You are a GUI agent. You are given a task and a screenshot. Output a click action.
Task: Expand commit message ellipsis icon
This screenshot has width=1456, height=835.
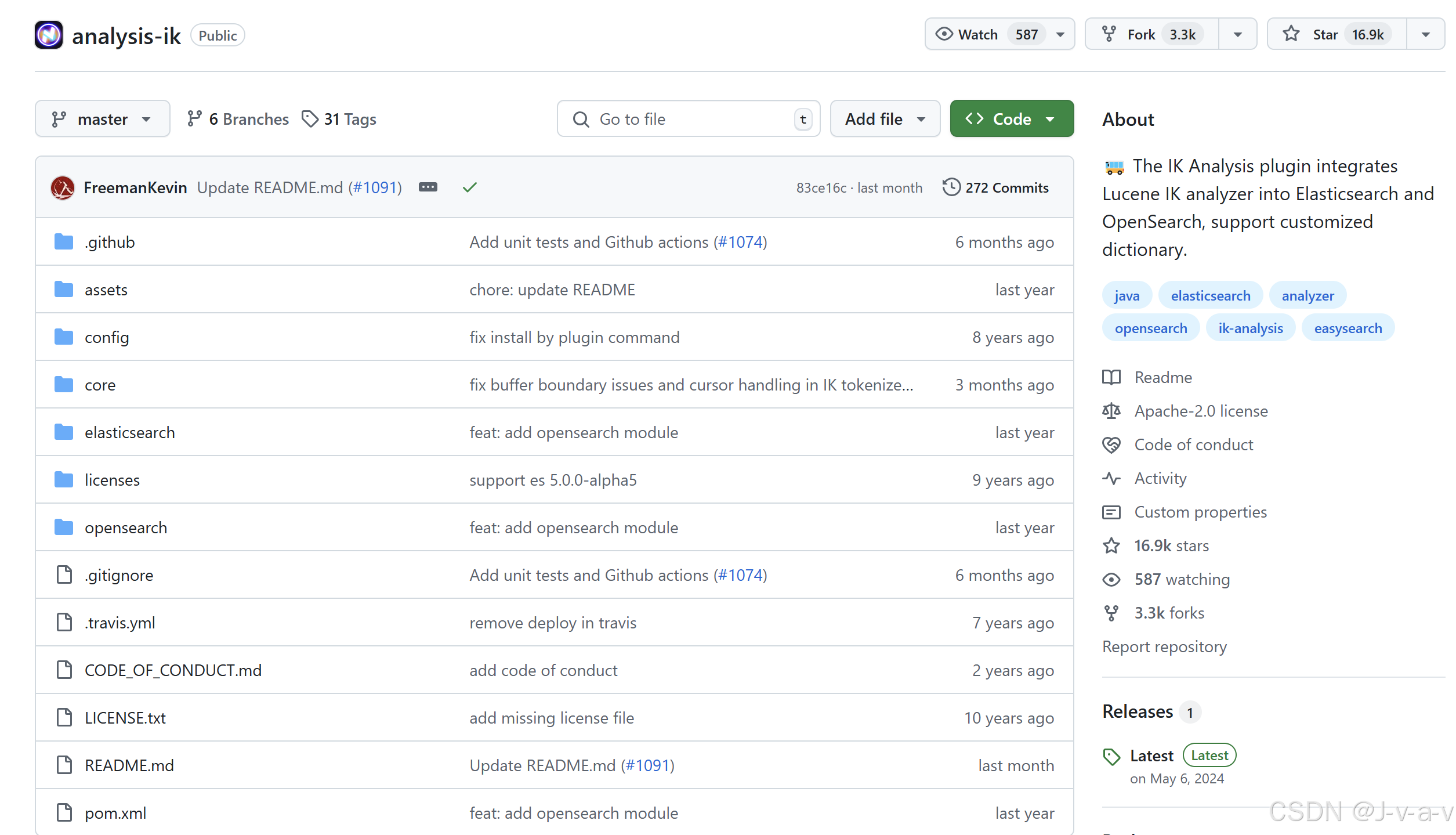[x=428, y=187]
